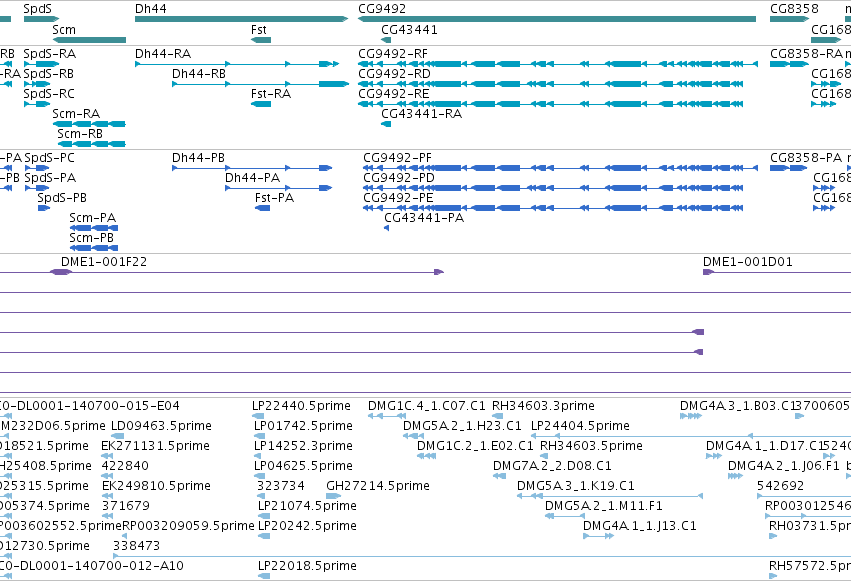Click protein CG43441-PA
This screenshot has width=851, height=581.
(386, 228)
